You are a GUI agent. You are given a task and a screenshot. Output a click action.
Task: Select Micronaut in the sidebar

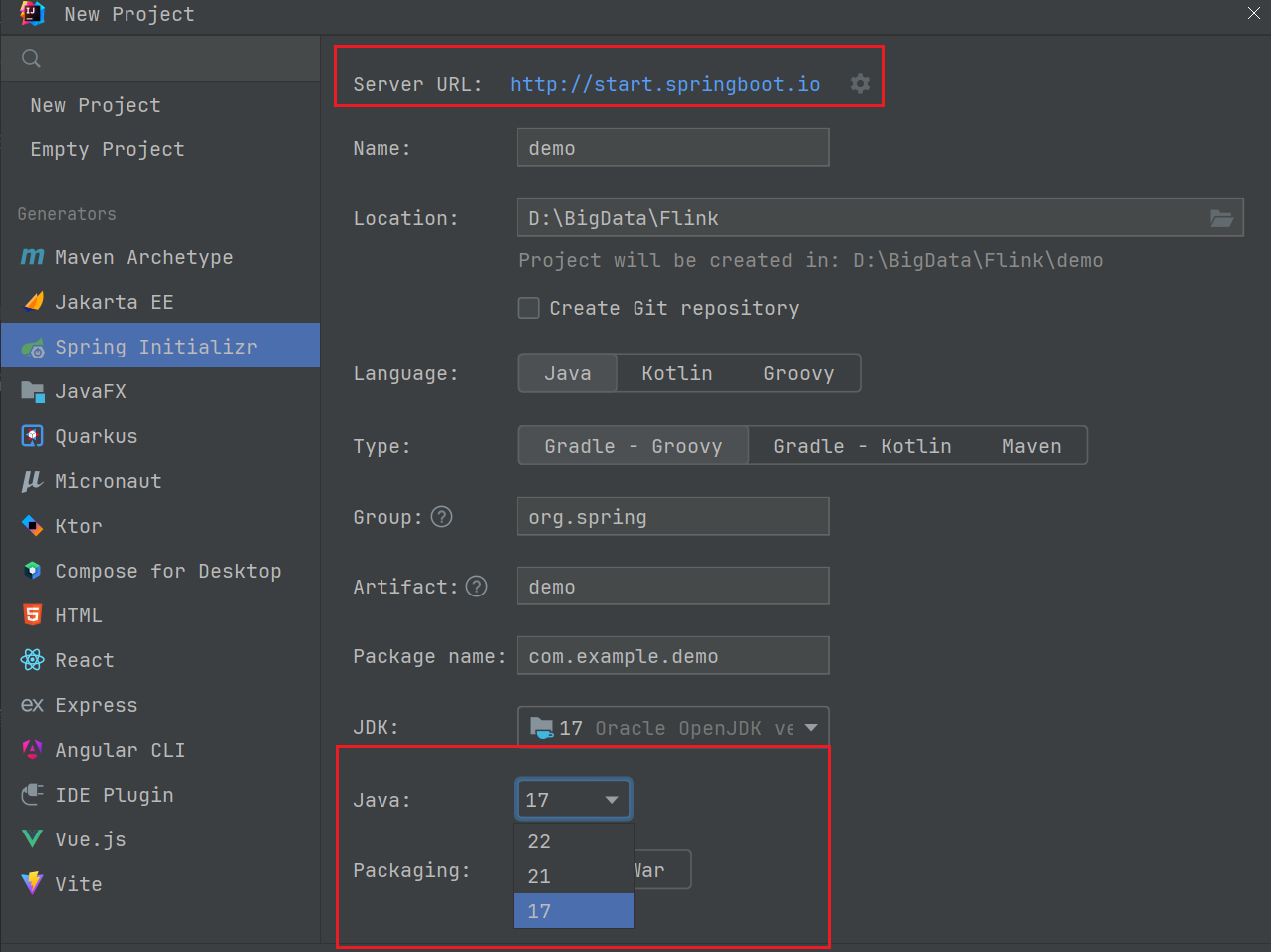[160, 481]
